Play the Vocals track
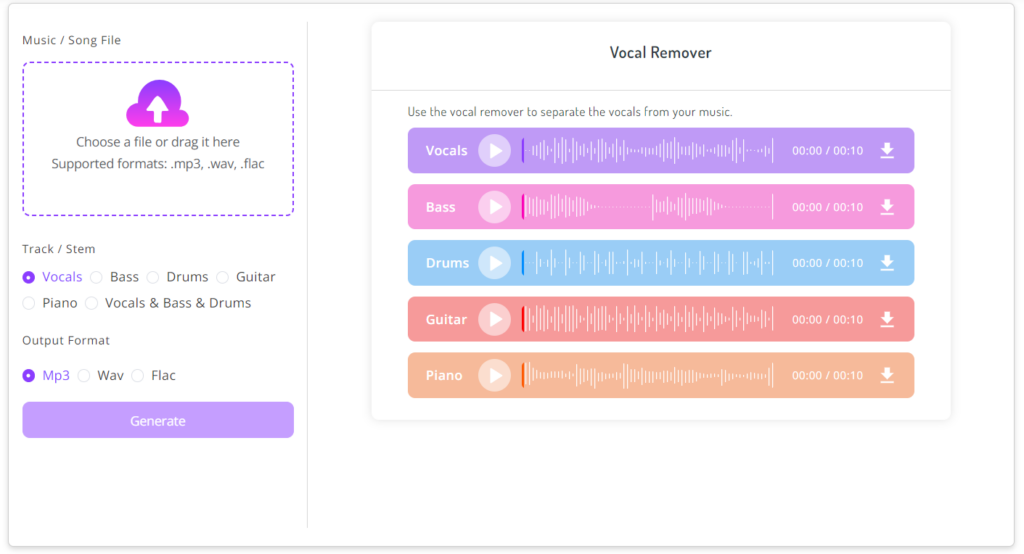The image size is (1024, 554). (x=494, y=151)
